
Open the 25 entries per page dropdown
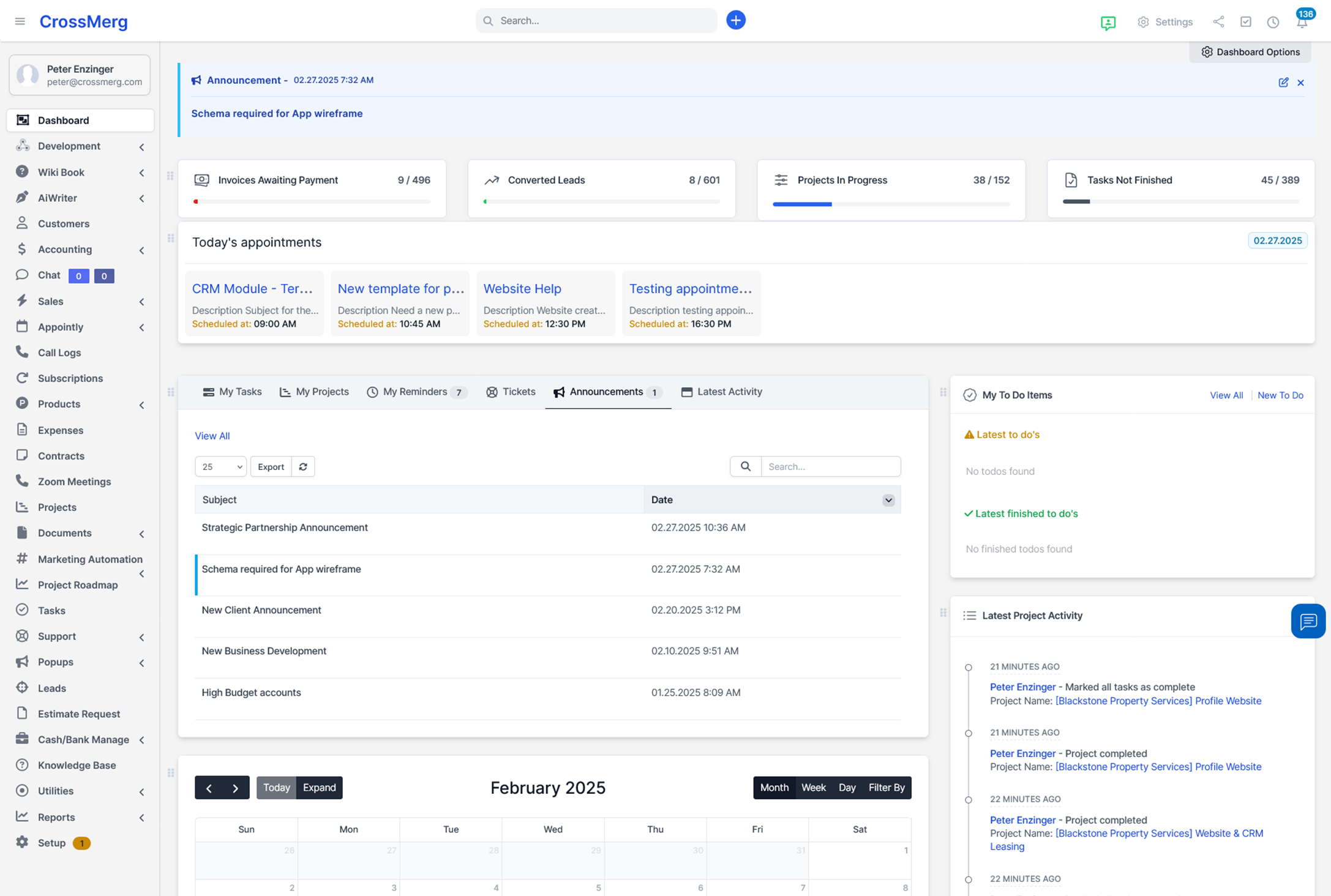pyautogui.click(x=220, y=466)
